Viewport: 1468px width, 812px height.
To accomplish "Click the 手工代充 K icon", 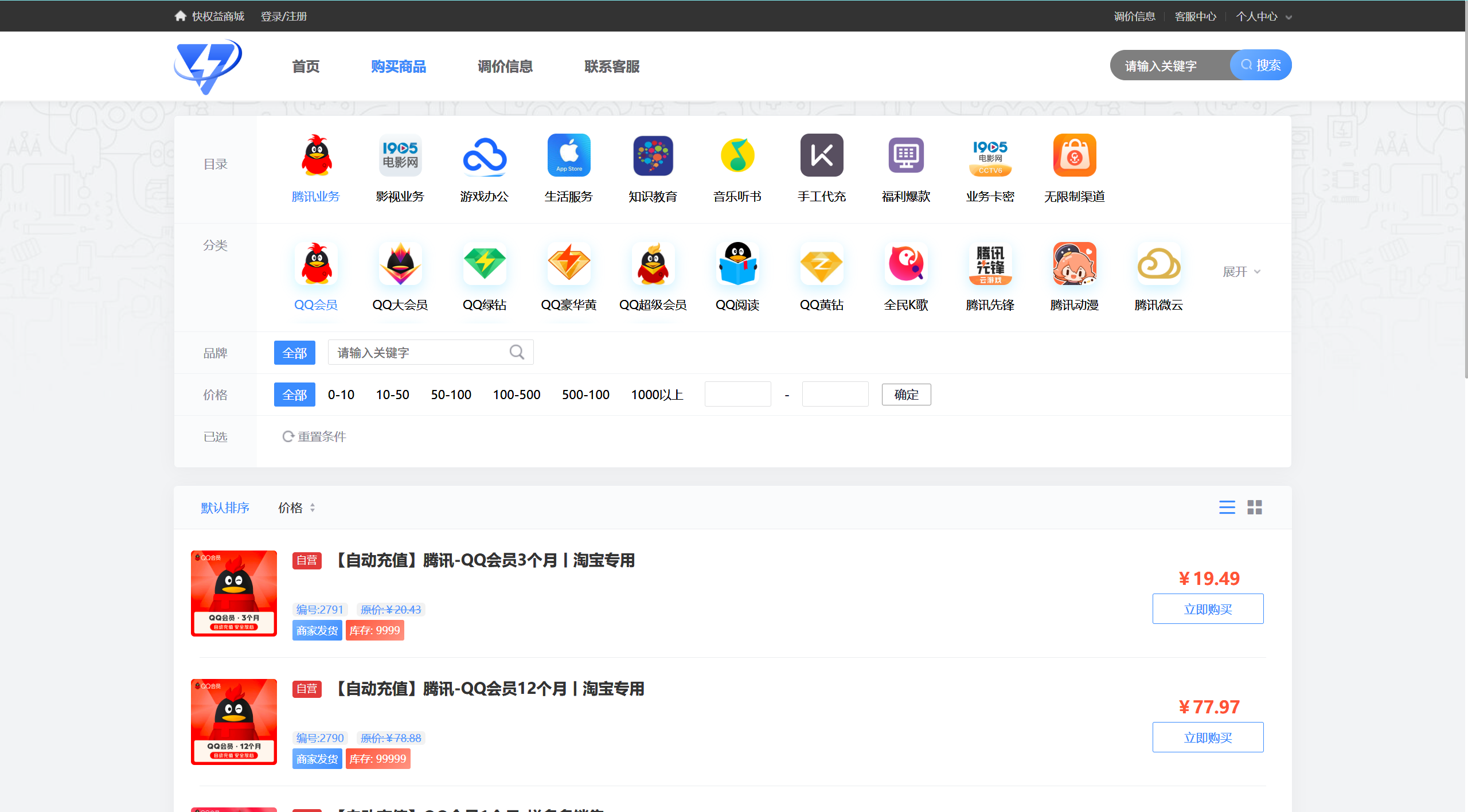I will (x=821, y=155).
